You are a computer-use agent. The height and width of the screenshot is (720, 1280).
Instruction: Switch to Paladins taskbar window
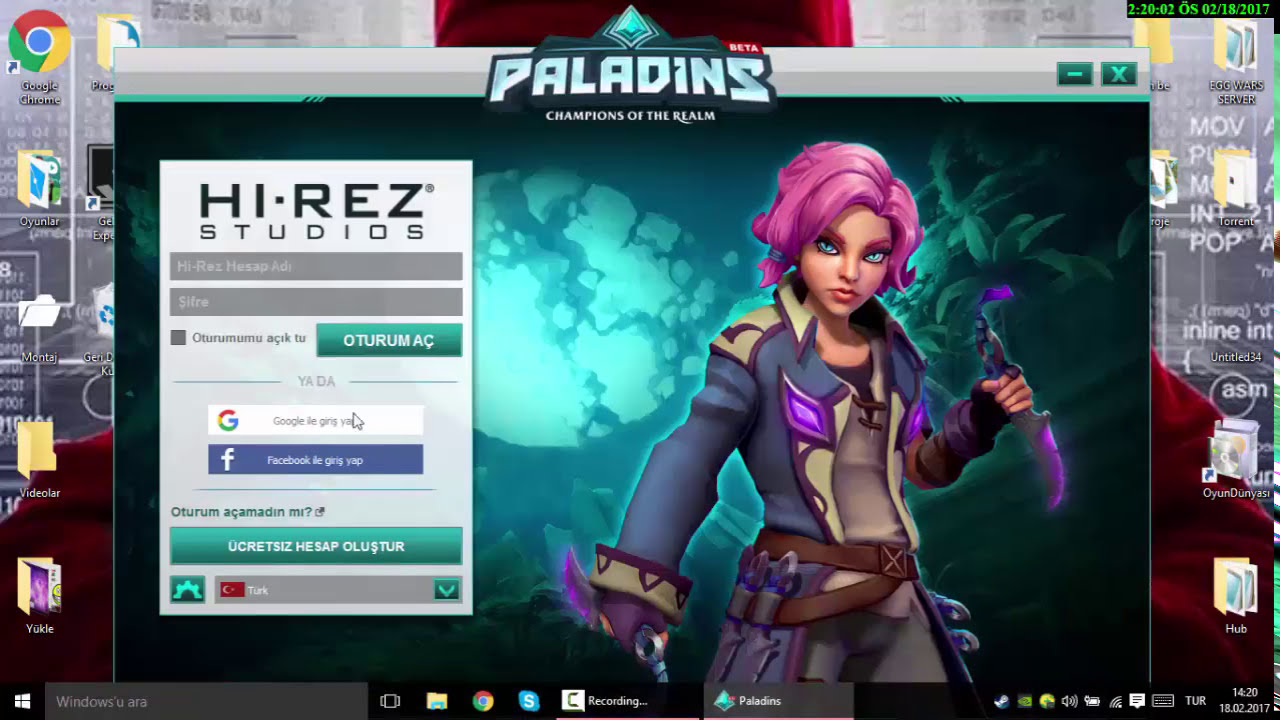pyautogui.click(x=779, y=701)
